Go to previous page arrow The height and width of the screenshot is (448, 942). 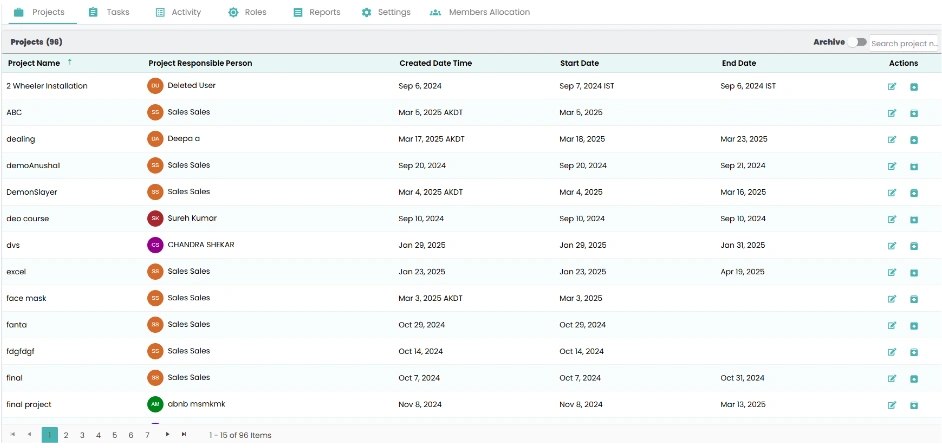[29, 434]
